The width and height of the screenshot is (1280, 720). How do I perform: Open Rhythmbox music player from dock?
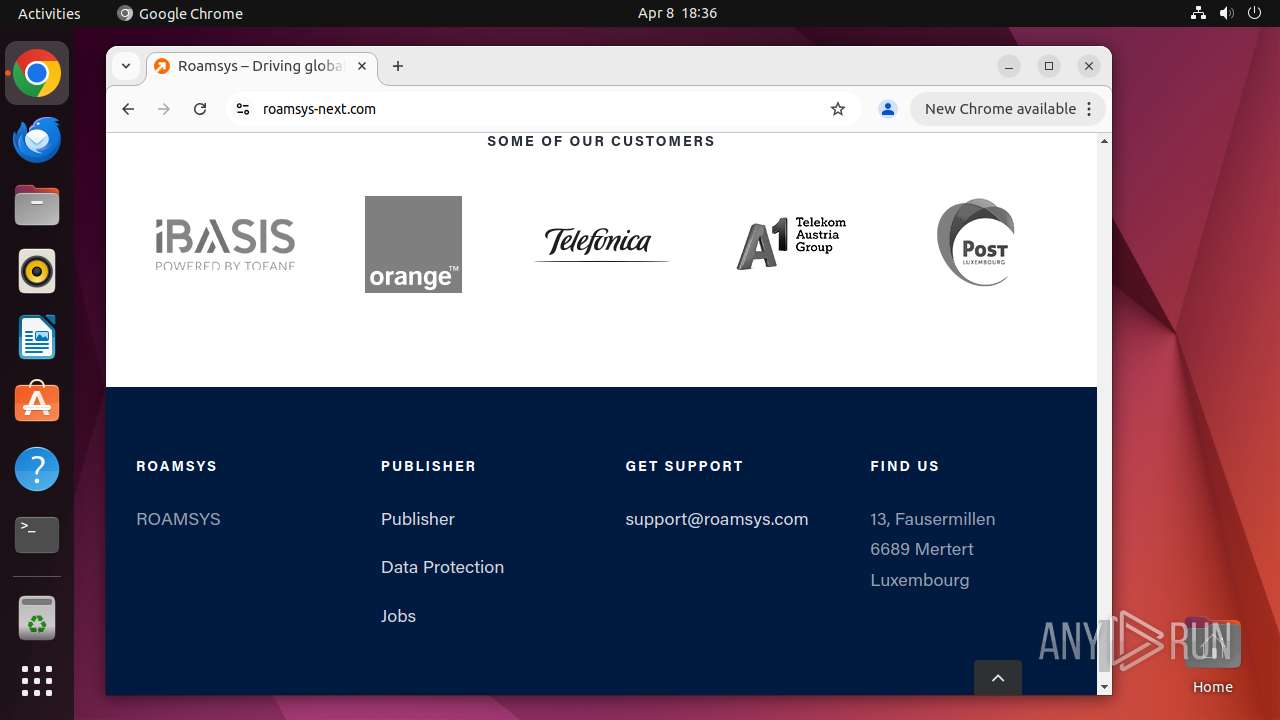click(37, 271)
